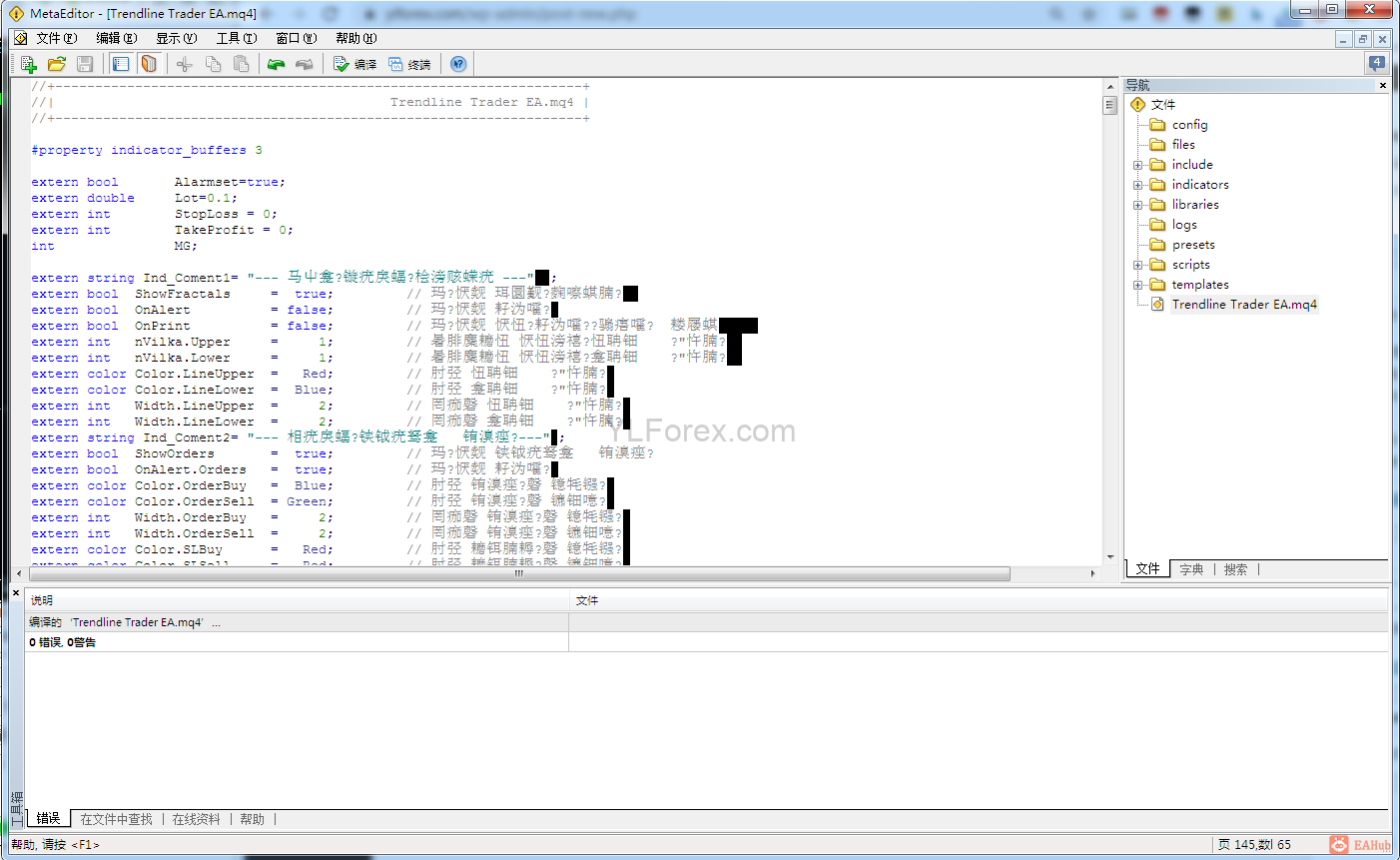The image size is (1400, 860).
Task: Switch to the 字典 tab in navigator
Action: click(1191, 569)
